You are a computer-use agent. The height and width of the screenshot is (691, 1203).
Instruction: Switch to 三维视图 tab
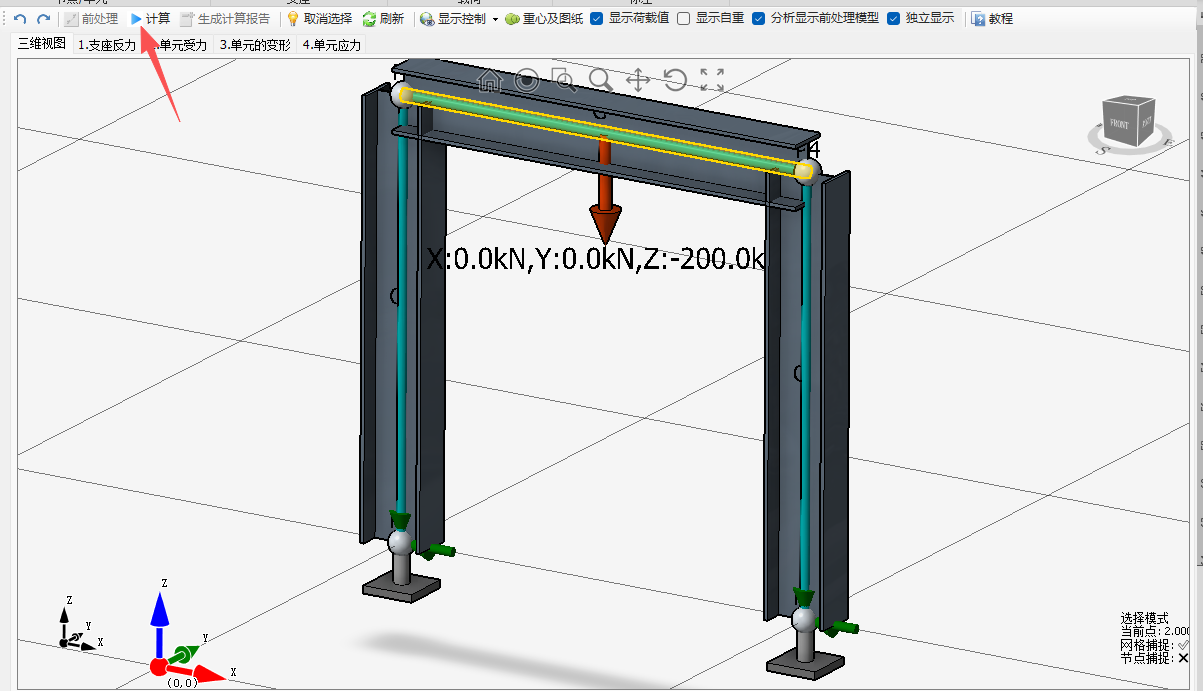click(42, 44)
